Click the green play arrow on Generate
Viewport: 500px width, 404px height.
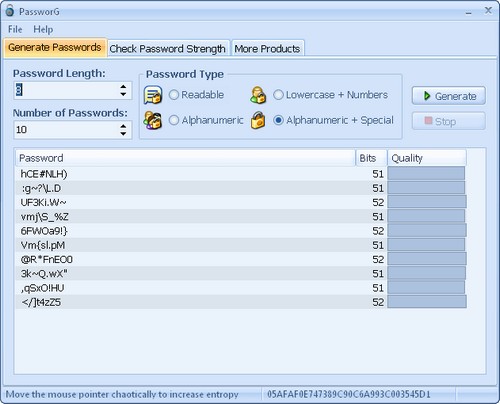[427, 96]
